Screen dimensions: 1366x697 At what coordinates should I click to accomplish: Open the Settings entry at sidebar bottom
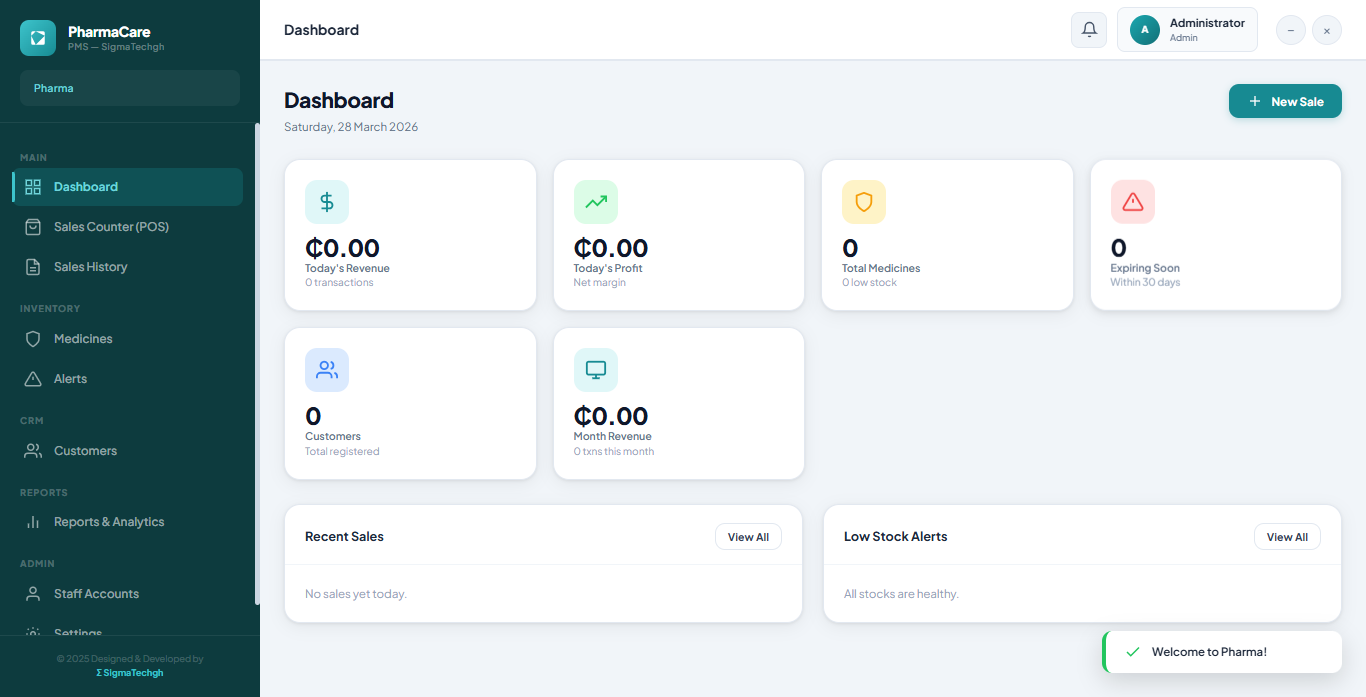[76, 630]
